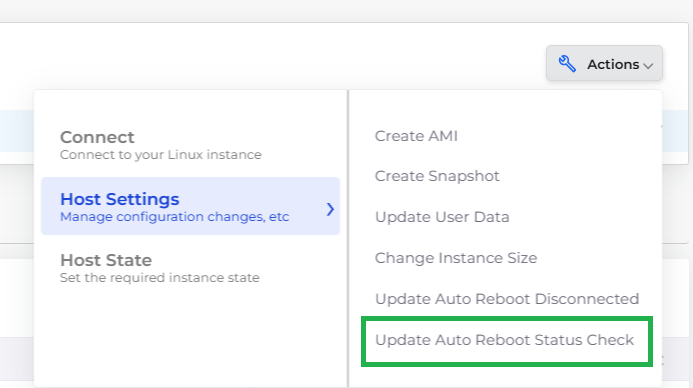Open Update User Data option
The width and height of the screenshot is (693, 388).
442,217
